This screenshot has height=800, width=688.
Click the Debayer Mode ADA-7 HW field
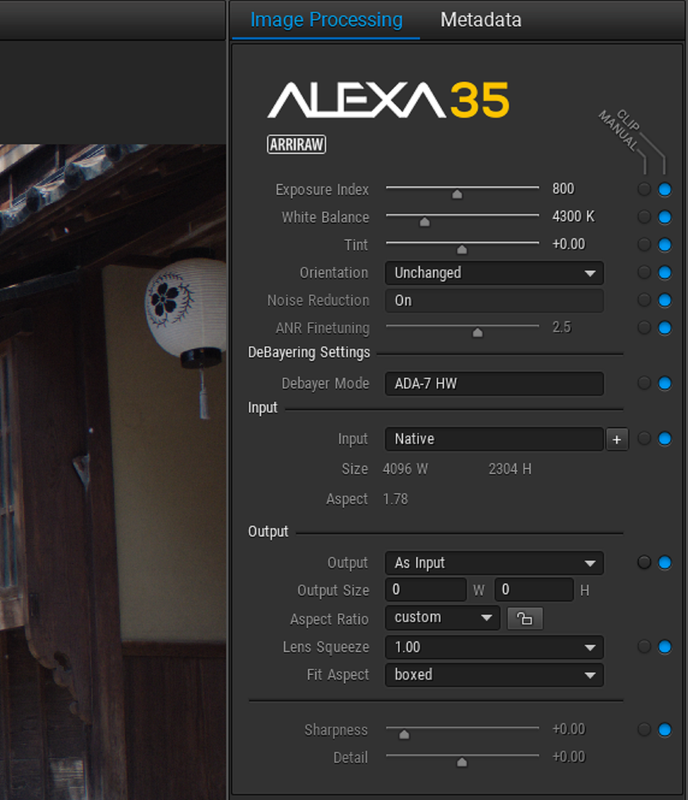click(x=494, y=384)
